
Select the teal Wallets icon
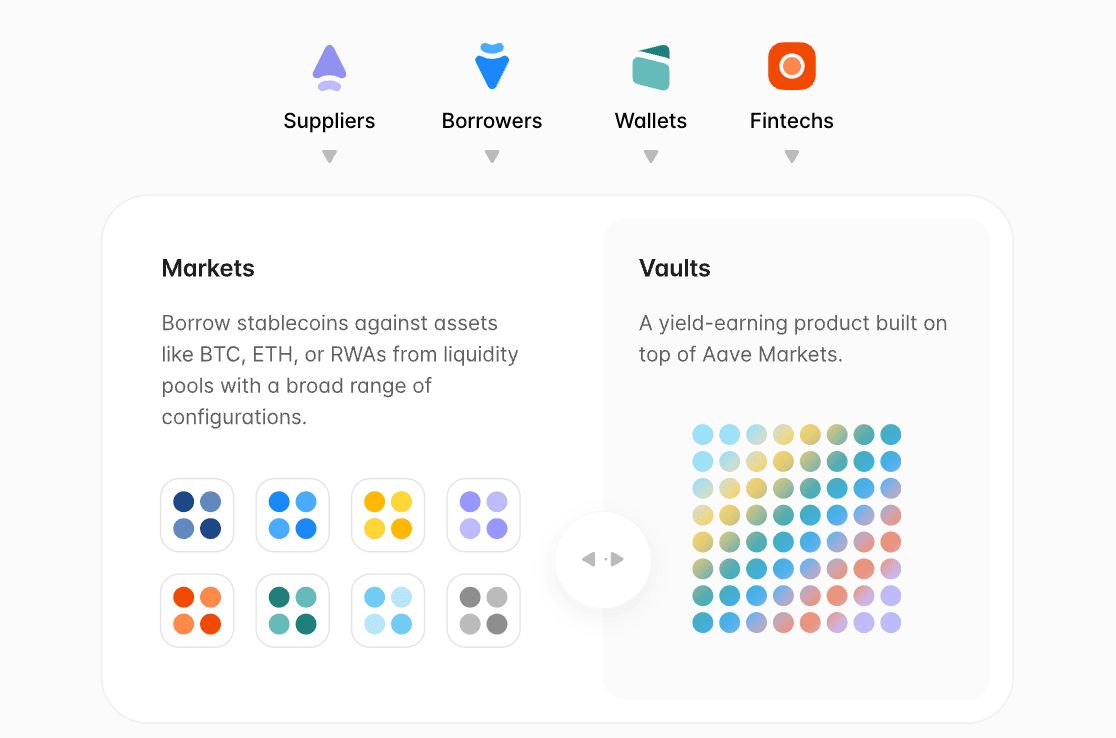[651, 67]
